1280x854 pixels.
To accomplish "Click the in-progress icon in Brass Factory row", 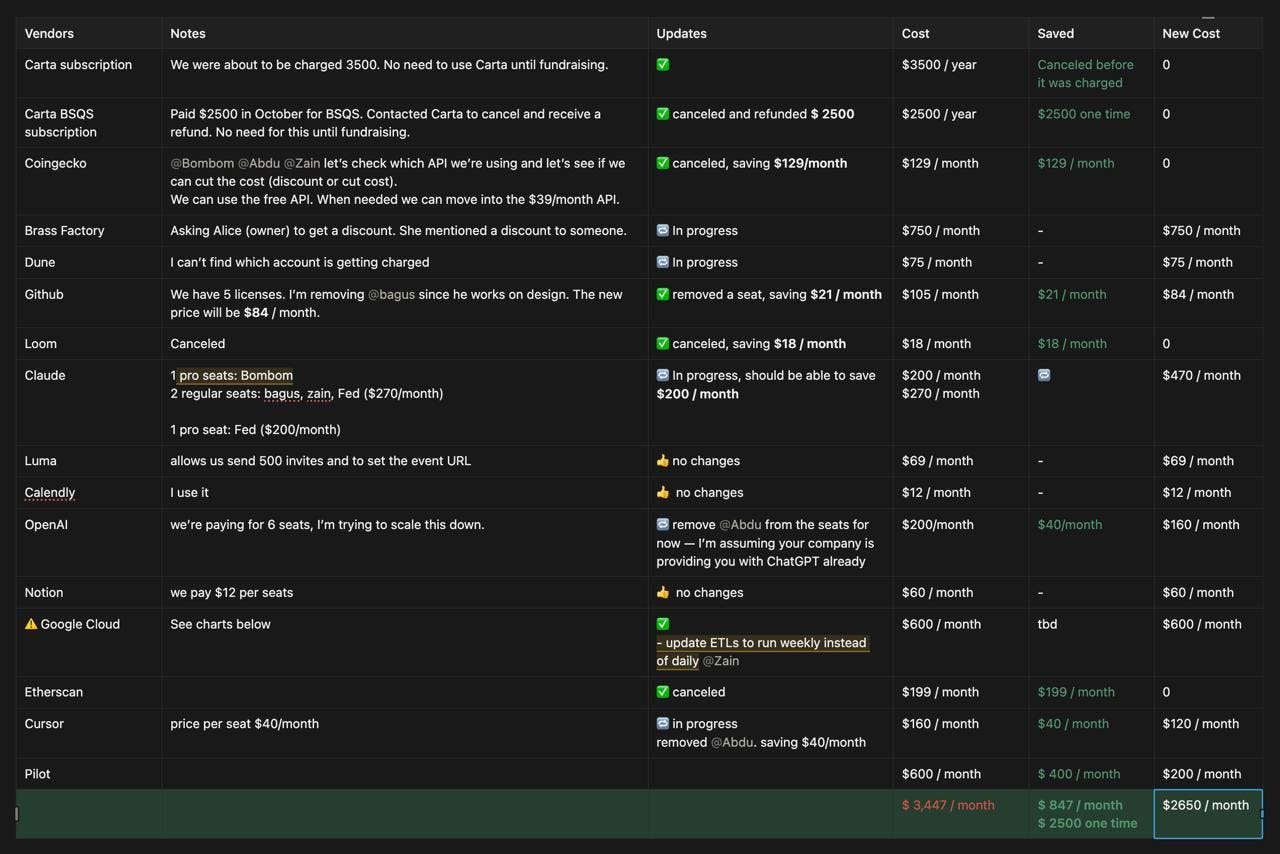I will coord(662,230).
